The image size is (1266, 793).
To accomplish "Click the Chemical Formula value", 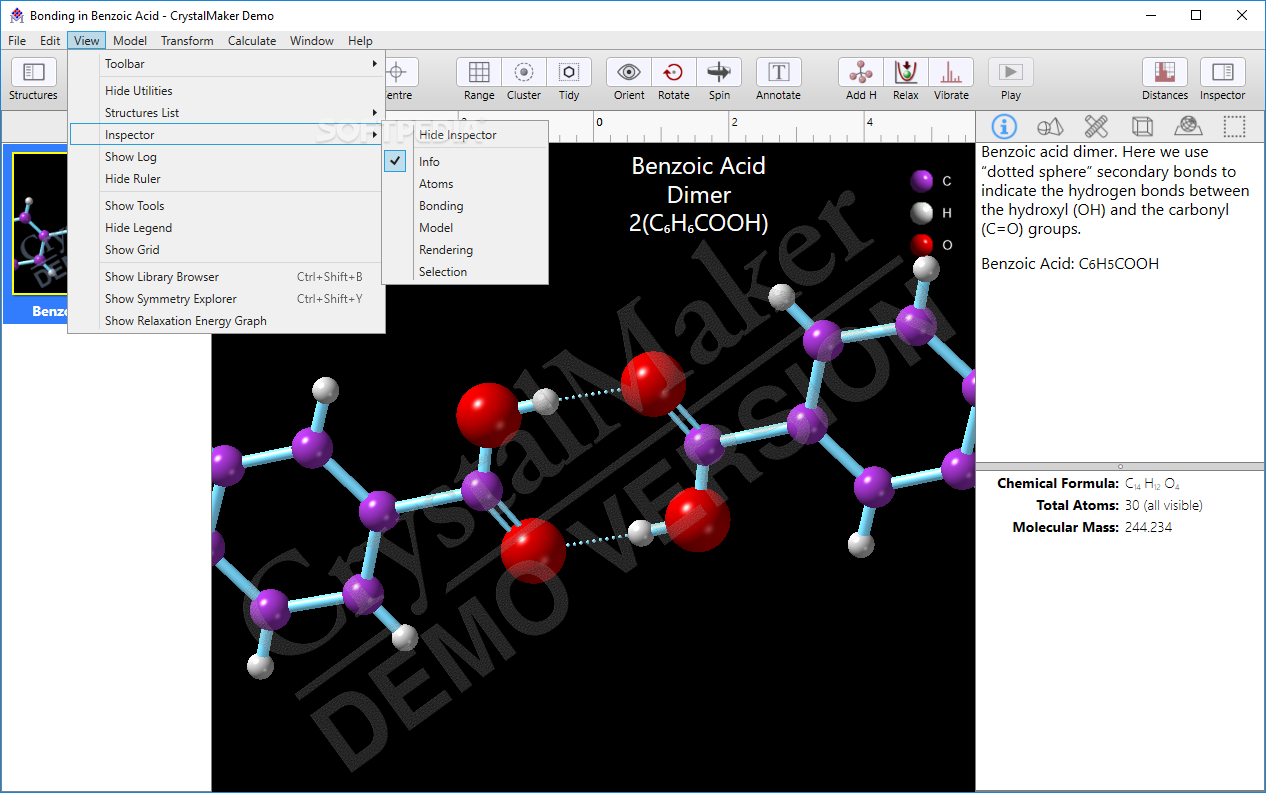I will [x=1152, y=484].
